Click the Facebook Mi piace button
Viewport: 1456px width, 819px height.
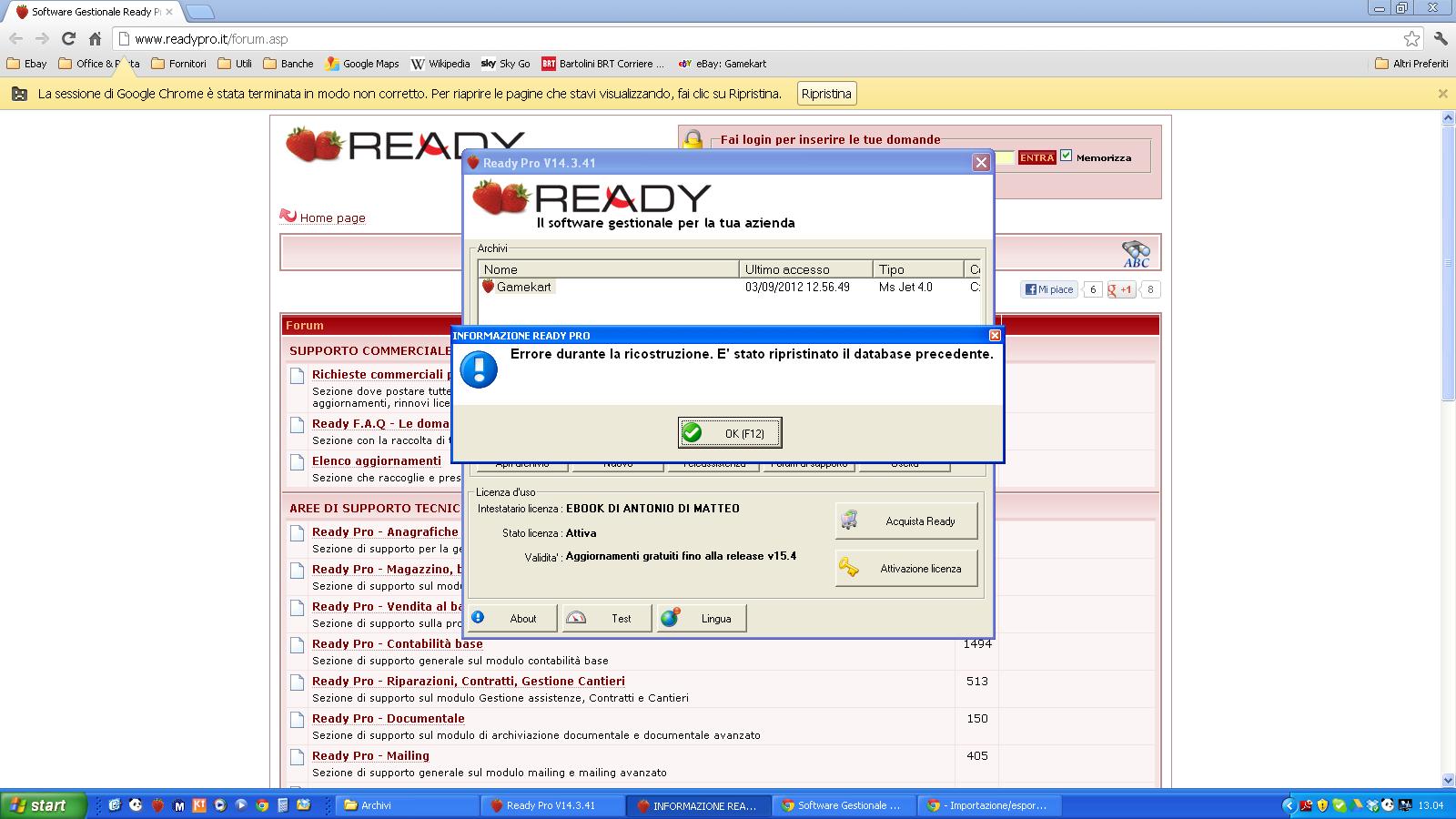[x=1048, y=289]
